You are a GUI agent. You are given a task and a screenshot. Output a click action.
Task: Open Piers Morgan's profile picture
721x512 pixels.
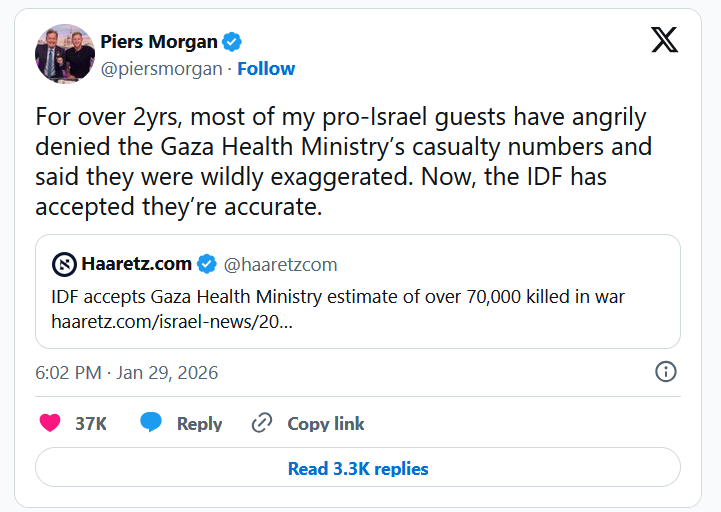pos(65,53)
